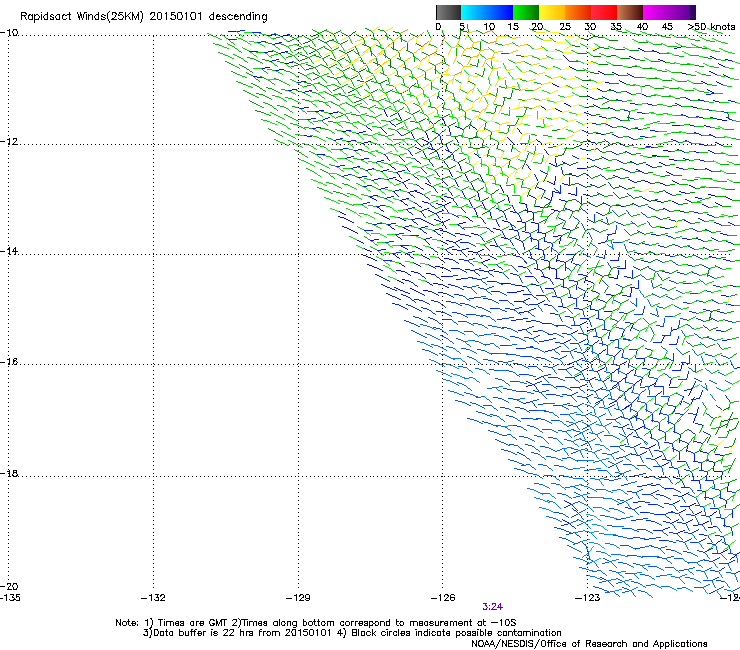Click the NOAA/NESDIS credit text
The height and width of the screenshot is (650, 740).
[x=589, y=644]
